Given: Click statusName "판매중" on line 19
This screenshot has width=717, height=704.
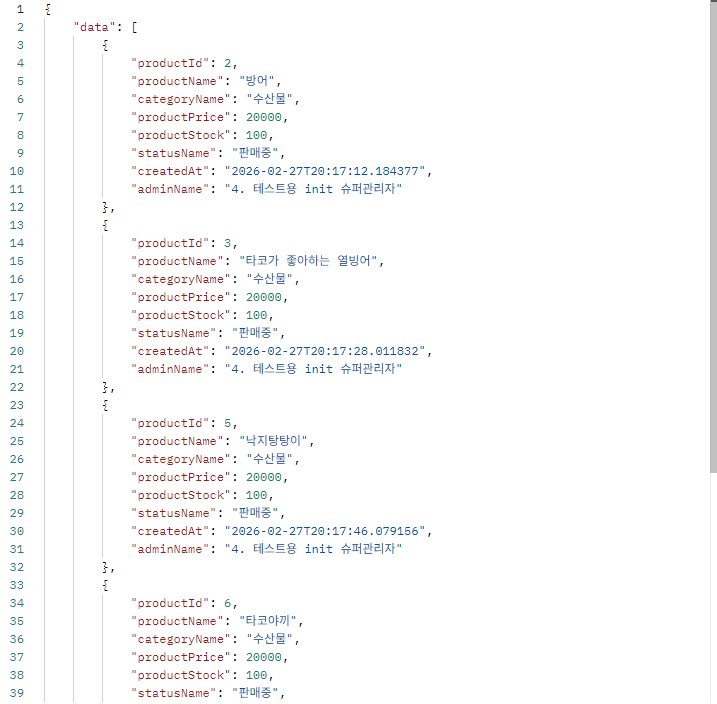Looking at the screenshot, I should [x=255, y=333].
